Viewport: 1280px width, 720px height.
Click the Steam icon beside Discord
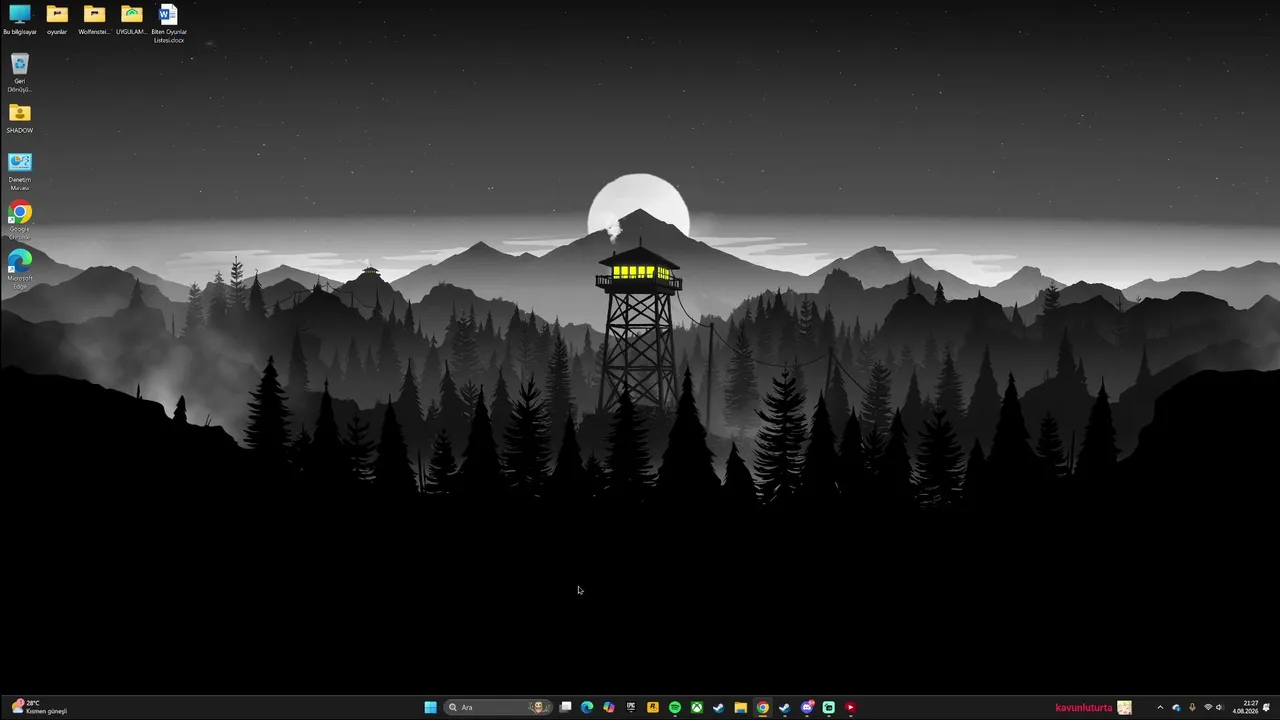[784, 708]
